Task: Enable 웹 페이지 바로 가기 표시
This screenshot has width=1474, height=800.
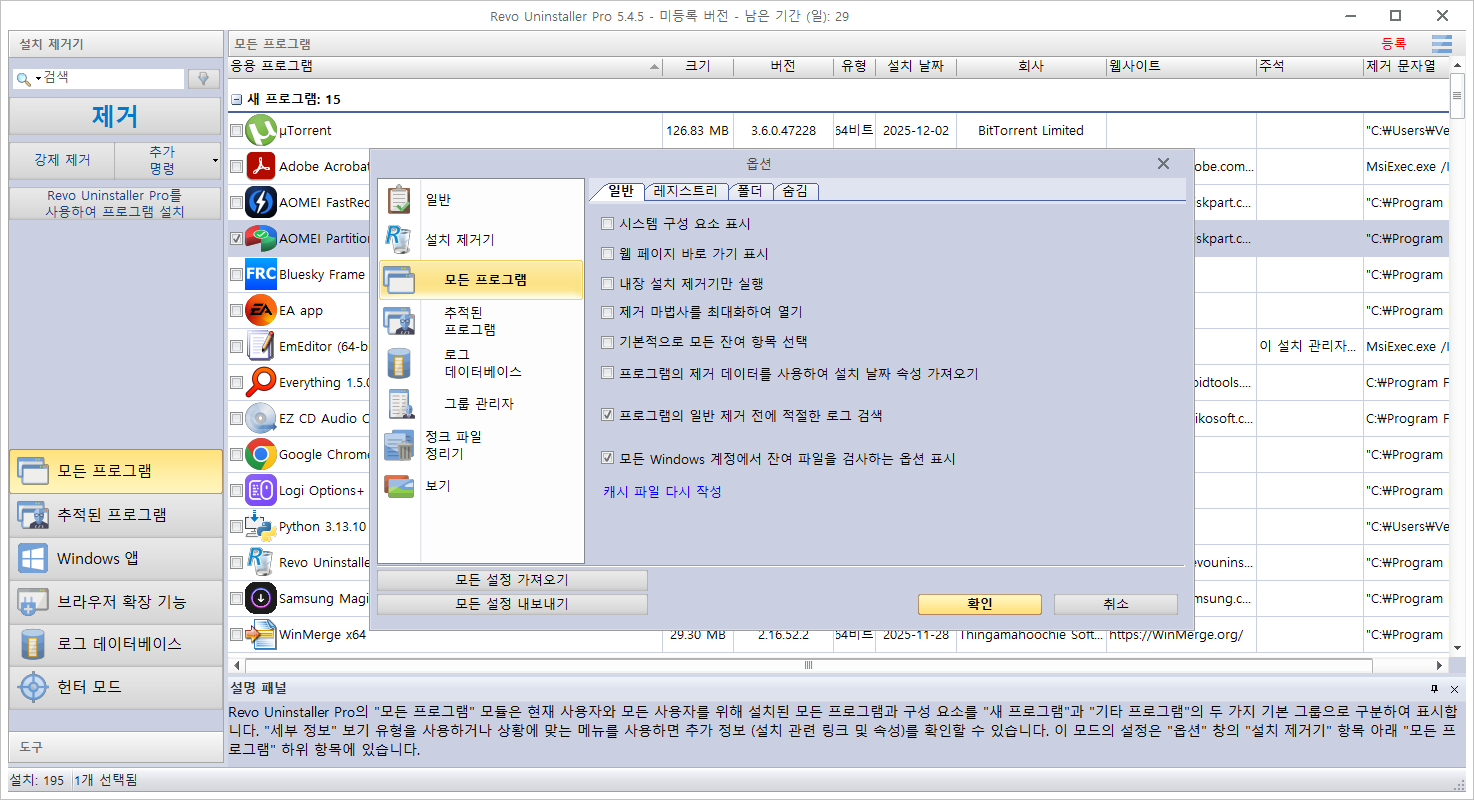Action: click(607, 254)
